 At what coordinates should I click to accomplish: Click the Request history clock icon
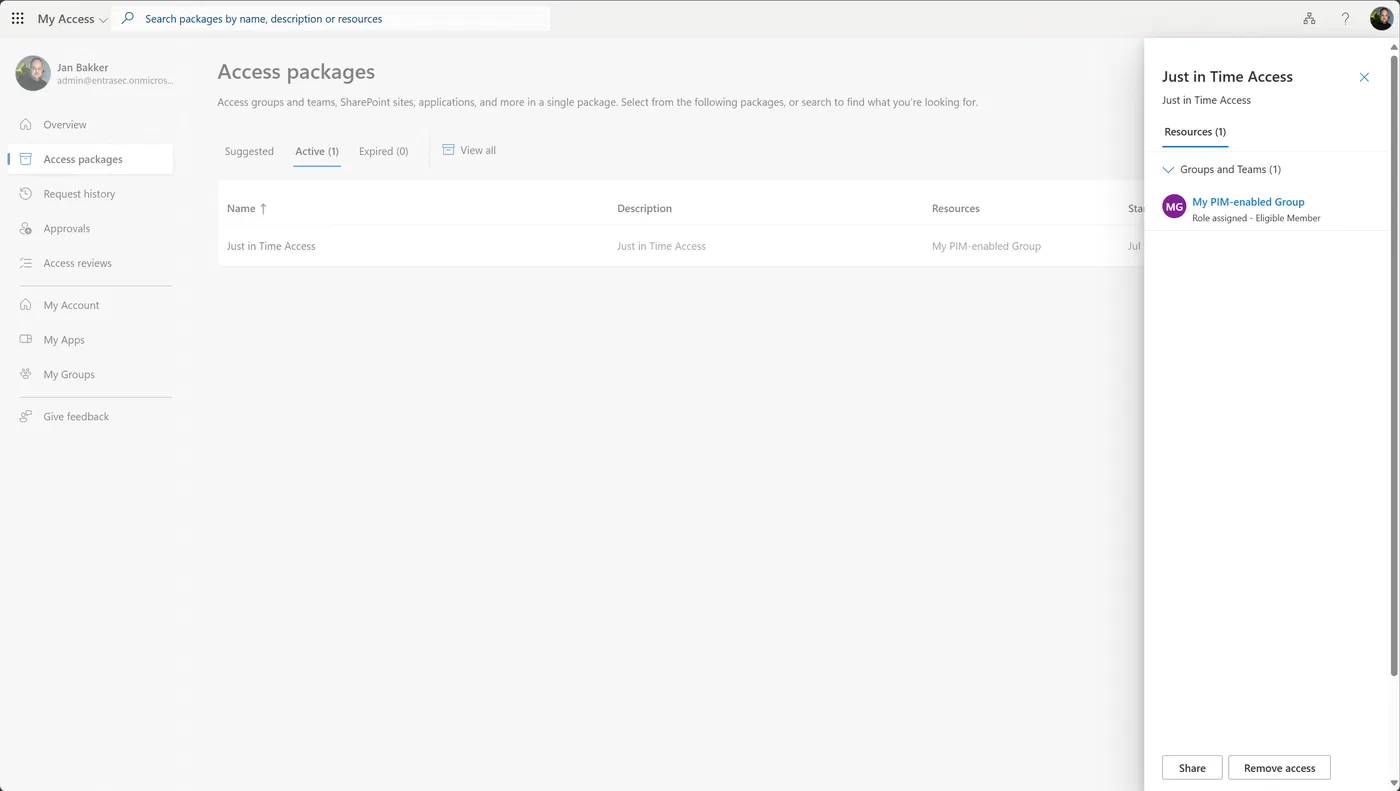(26, 194)
